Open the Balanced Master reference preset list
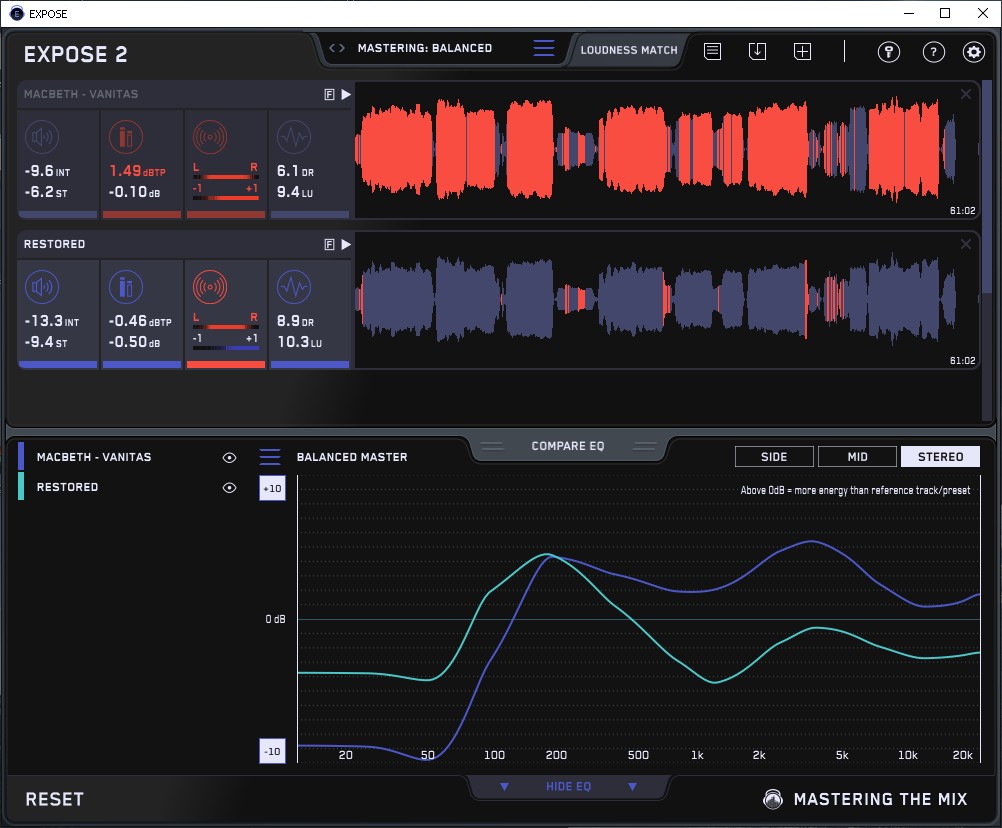The image size is (1002, 828). [x=270, y=457]
